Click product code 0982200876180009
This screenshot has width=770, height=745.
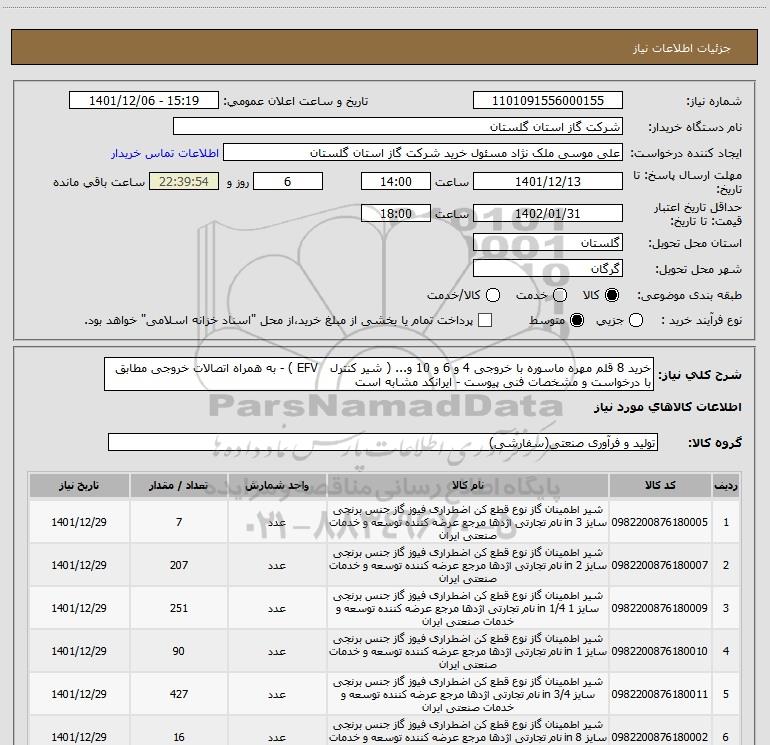tap(660, 608)
